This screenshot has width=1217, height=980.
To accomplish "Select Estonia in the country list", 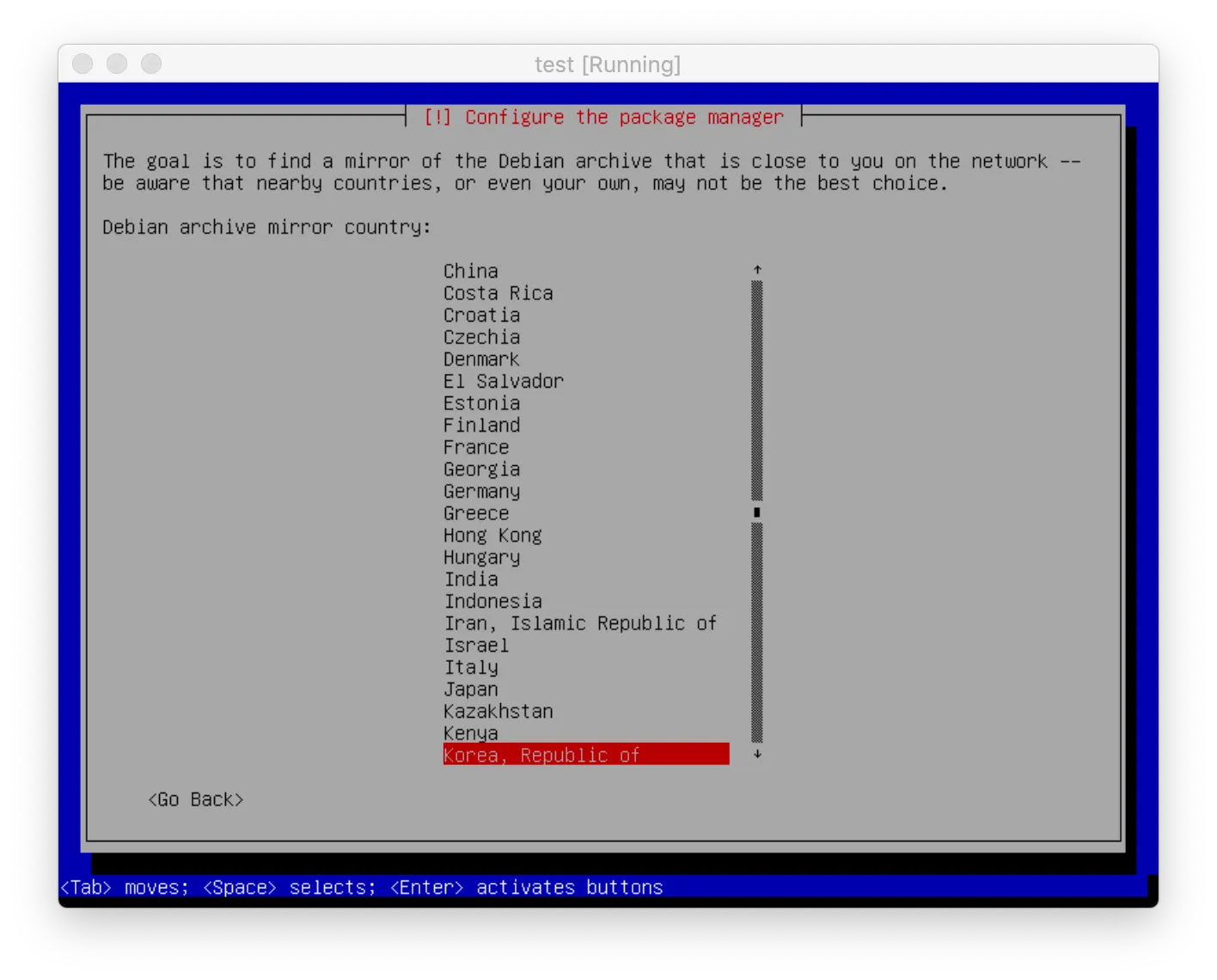I will [482, 403].
